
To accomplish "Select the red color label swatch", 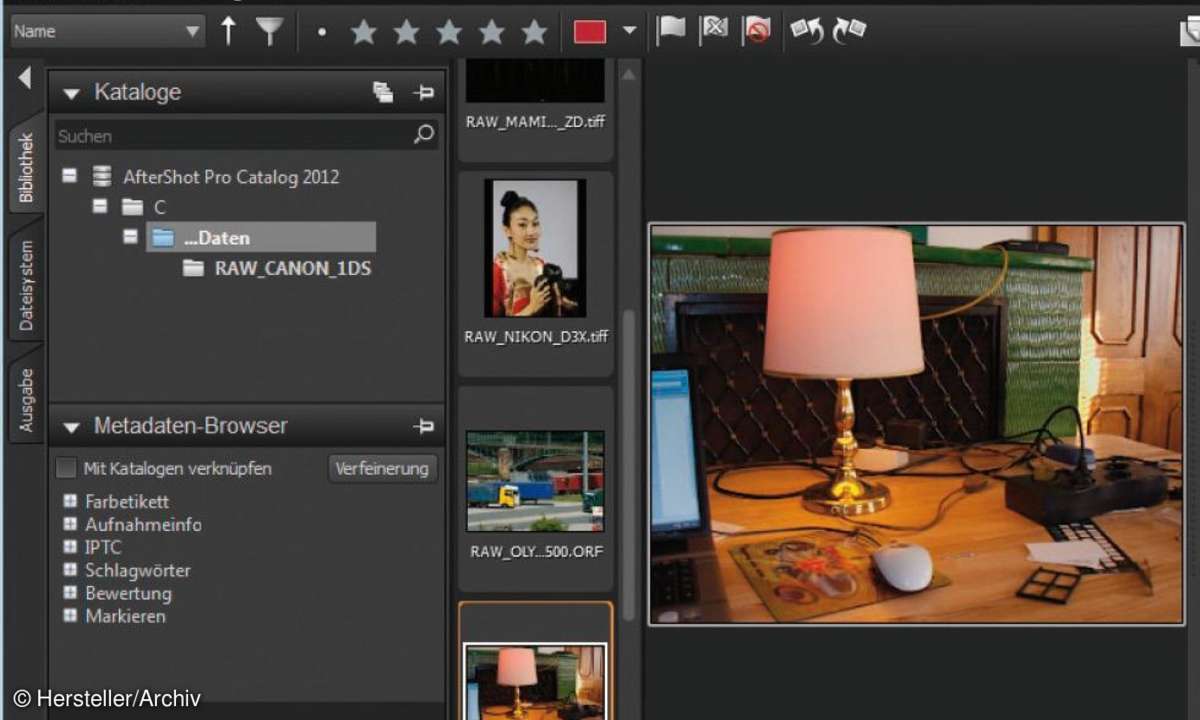I will coord(590,31).
